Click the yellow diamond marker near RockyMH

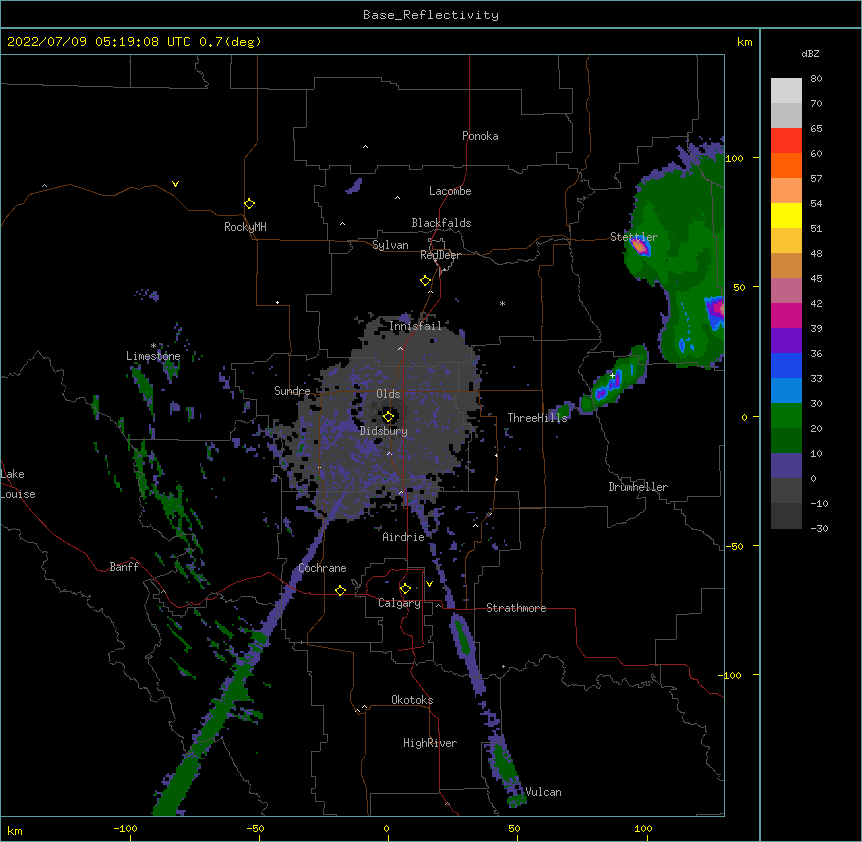[x=250, y=204]
